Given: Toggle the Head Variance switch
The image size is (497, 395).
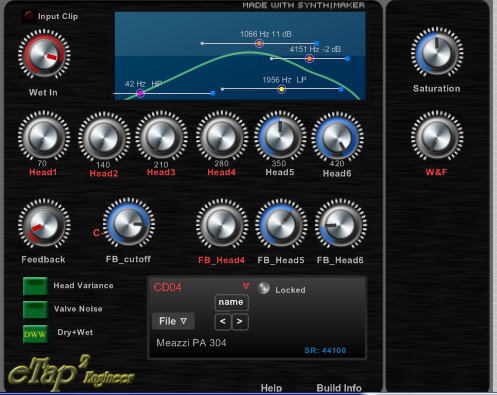Looking at the screenshot, I should tap(35, 286).
